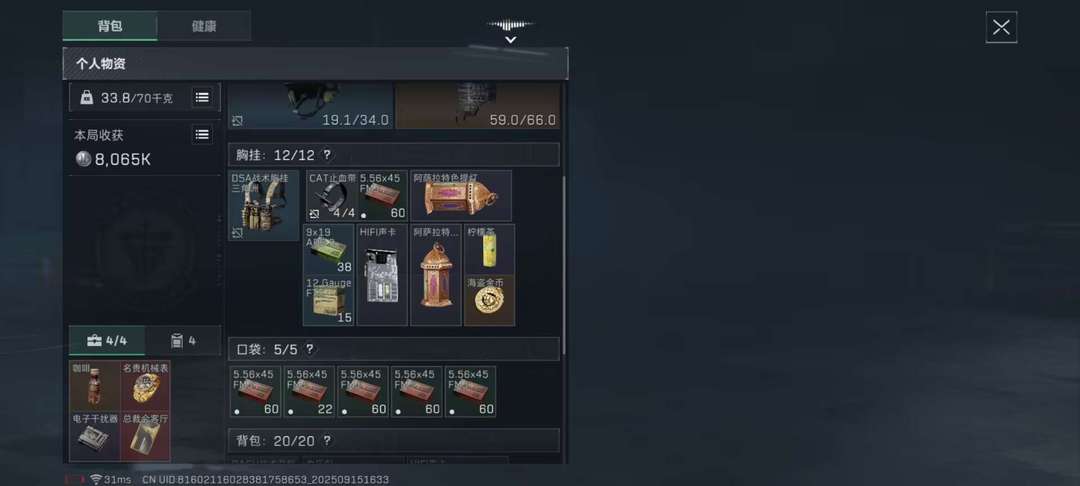Select the electronic jammer in safe box
The image size is (1080, 486).
[x=95, y=436]
